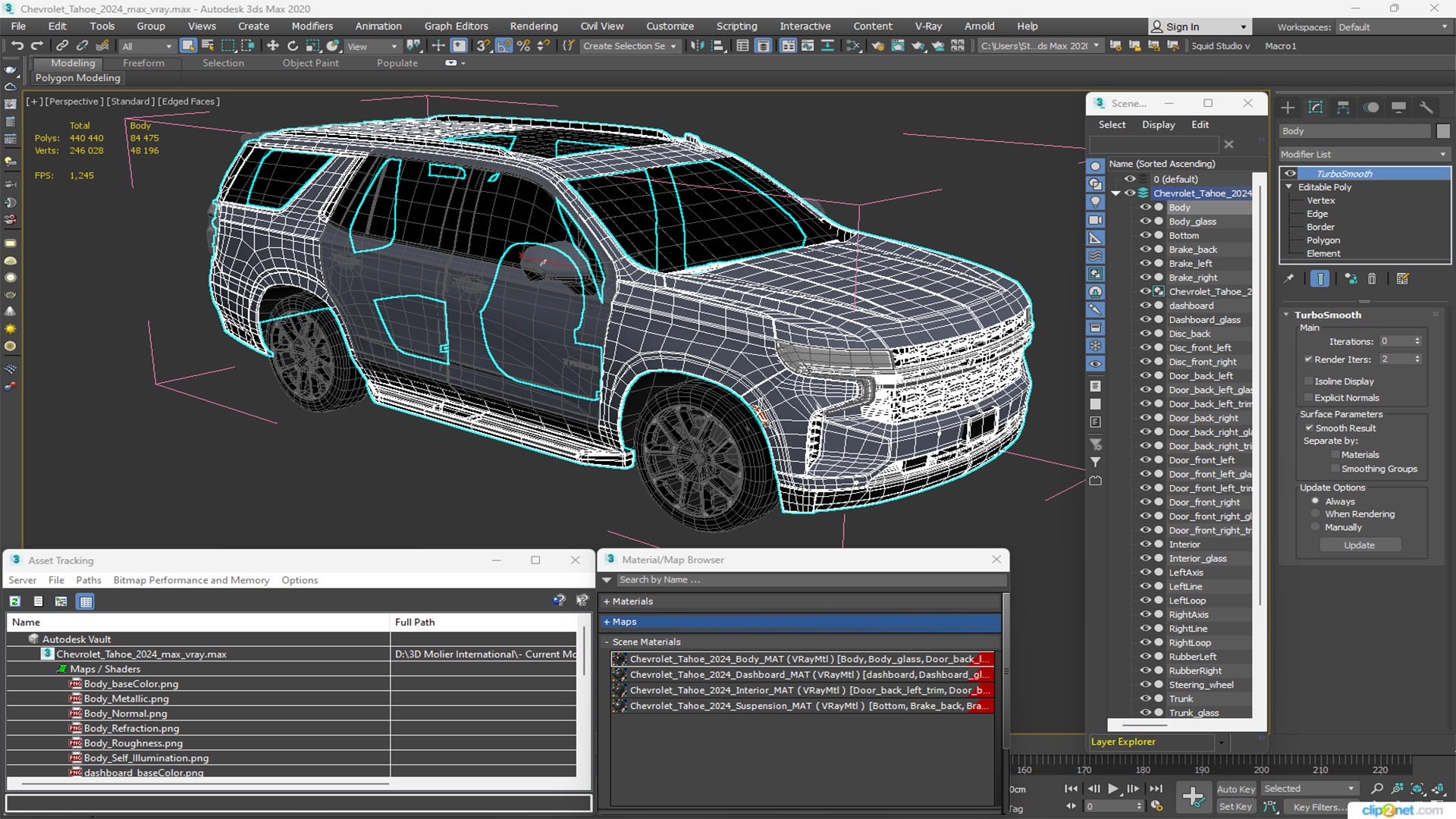Toggle TurboSmooth modifier eye icon in stack

click(1290, 174)
